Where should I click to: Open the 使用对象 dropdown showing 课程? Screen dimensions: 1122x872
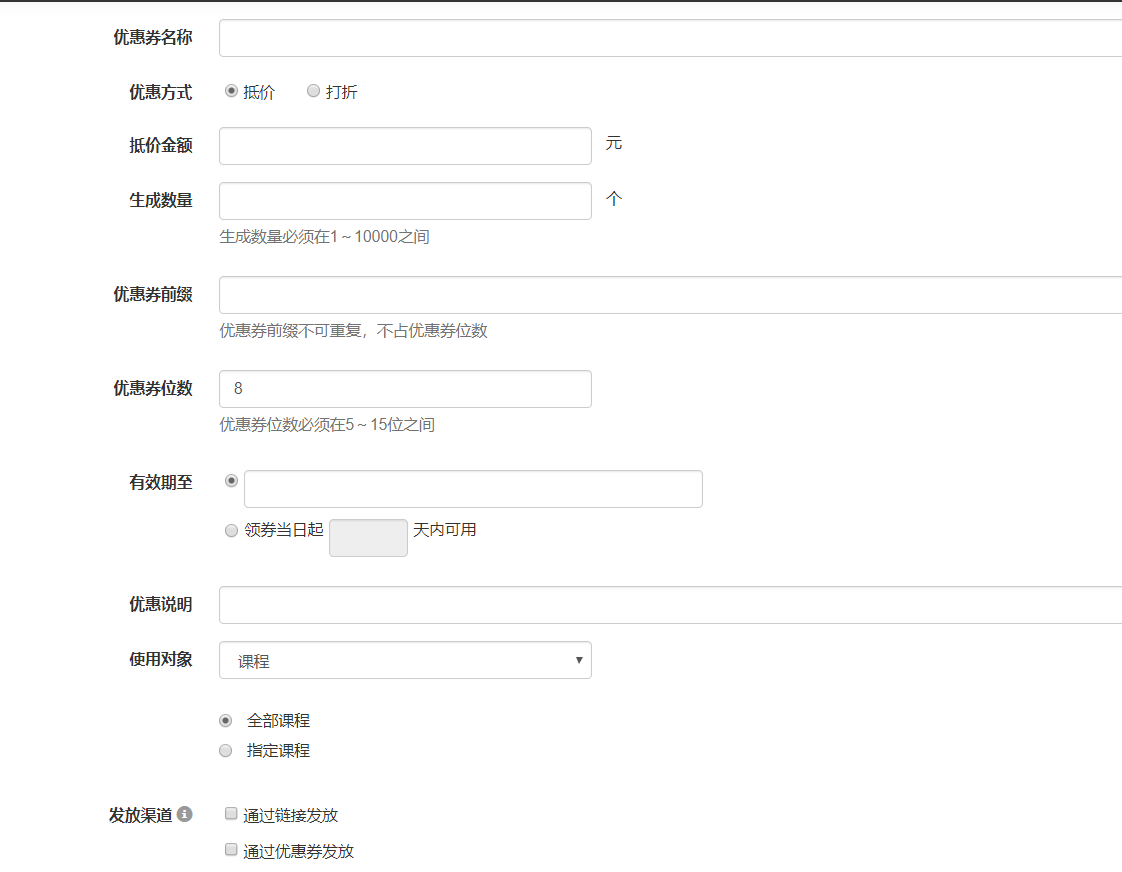pos(405,660)
